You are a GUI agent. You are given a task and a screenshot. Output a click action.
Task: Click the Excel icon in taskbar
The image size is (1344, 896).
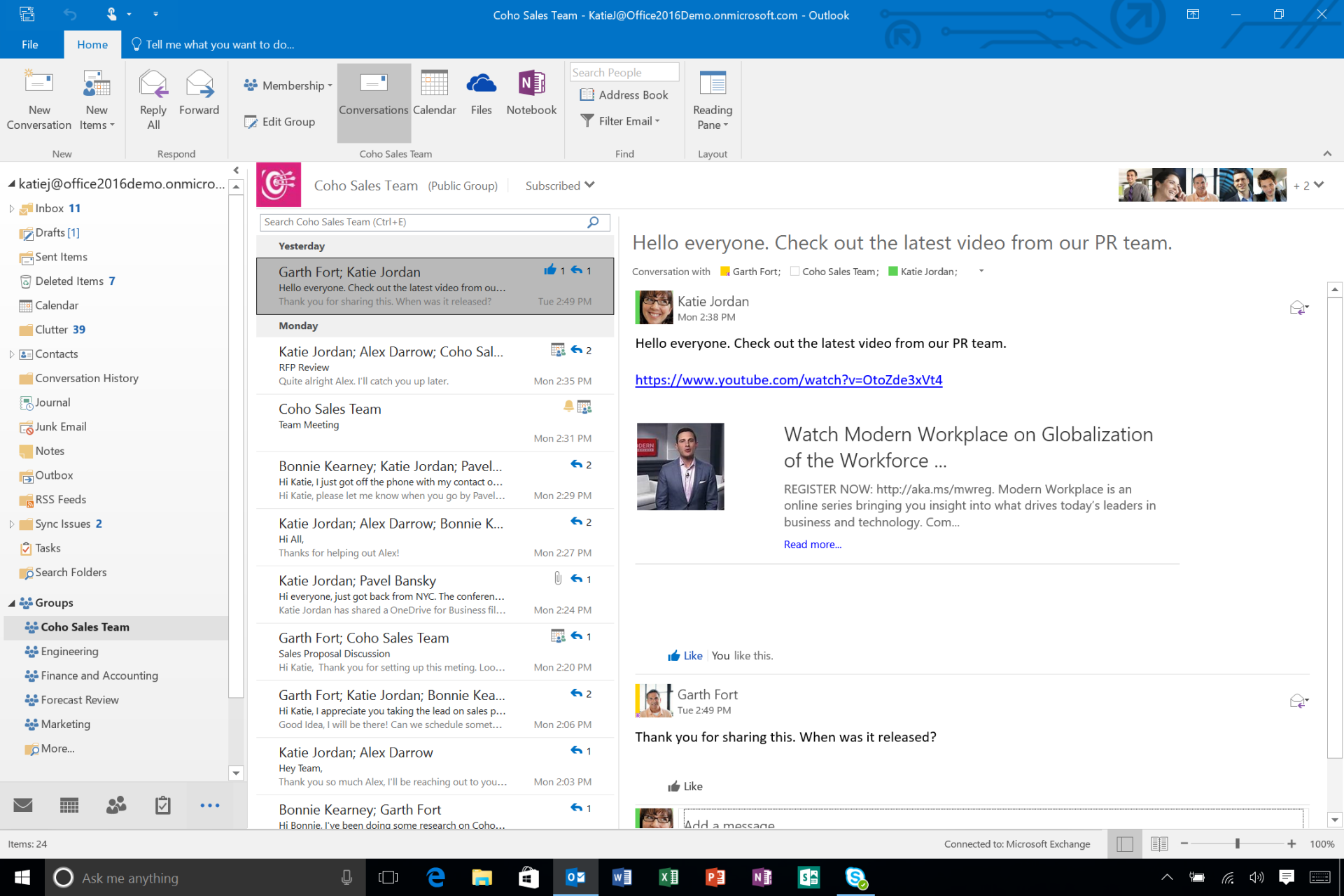[x=669, y=878]
